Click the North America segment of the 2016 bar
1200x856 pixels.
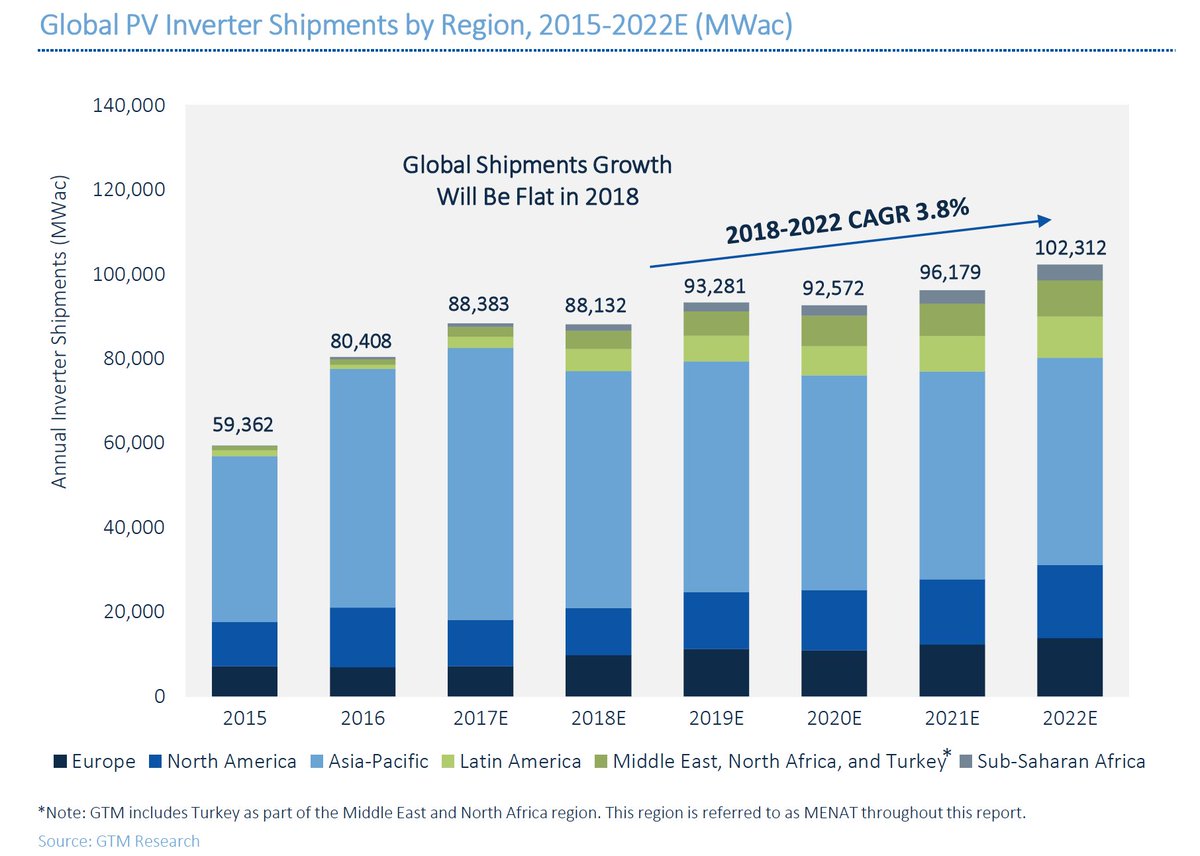tap(363, 637)
